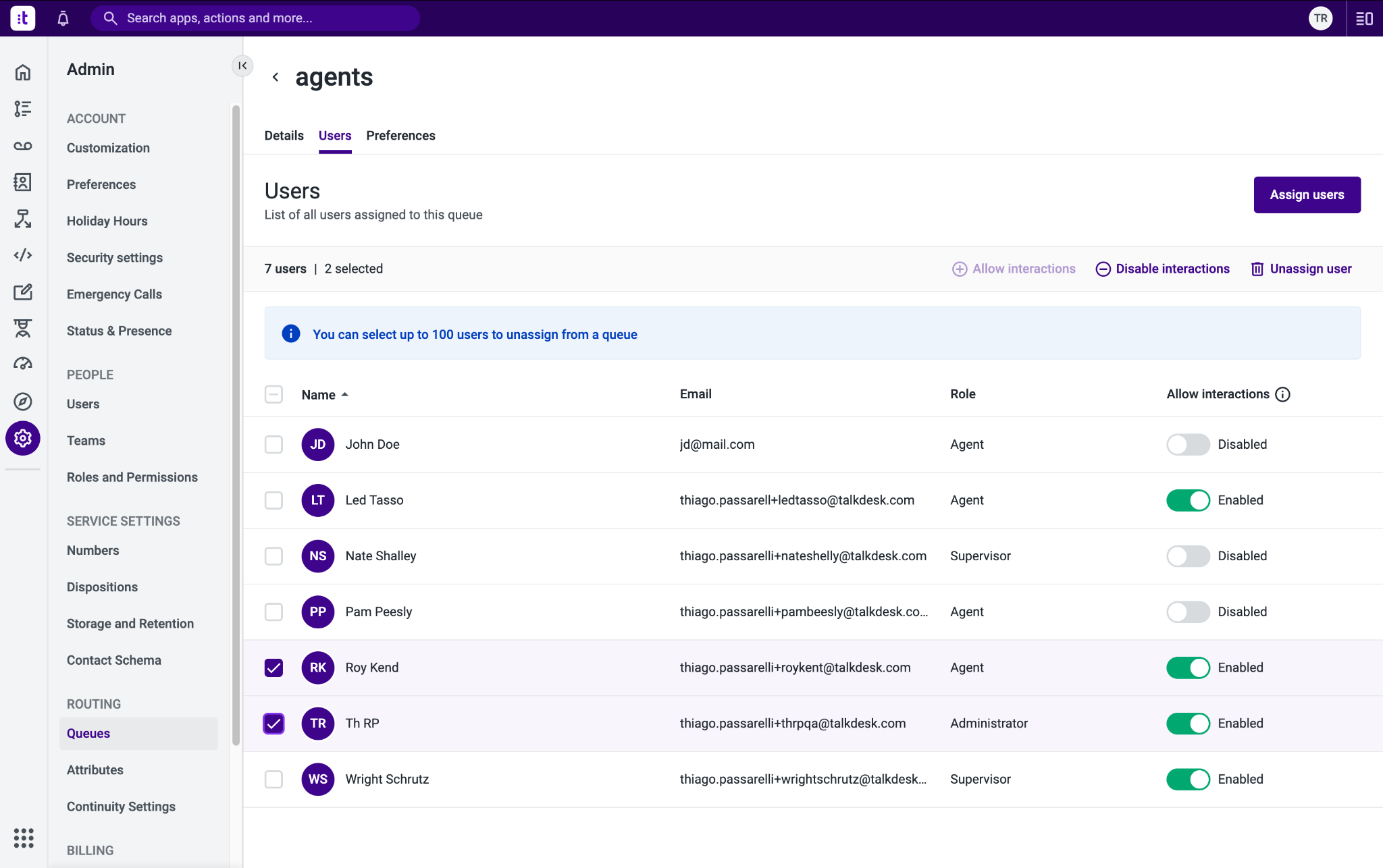The image size is (1383, 868).
Task: Go to Home in the left rail
Action: click(23, 72)
